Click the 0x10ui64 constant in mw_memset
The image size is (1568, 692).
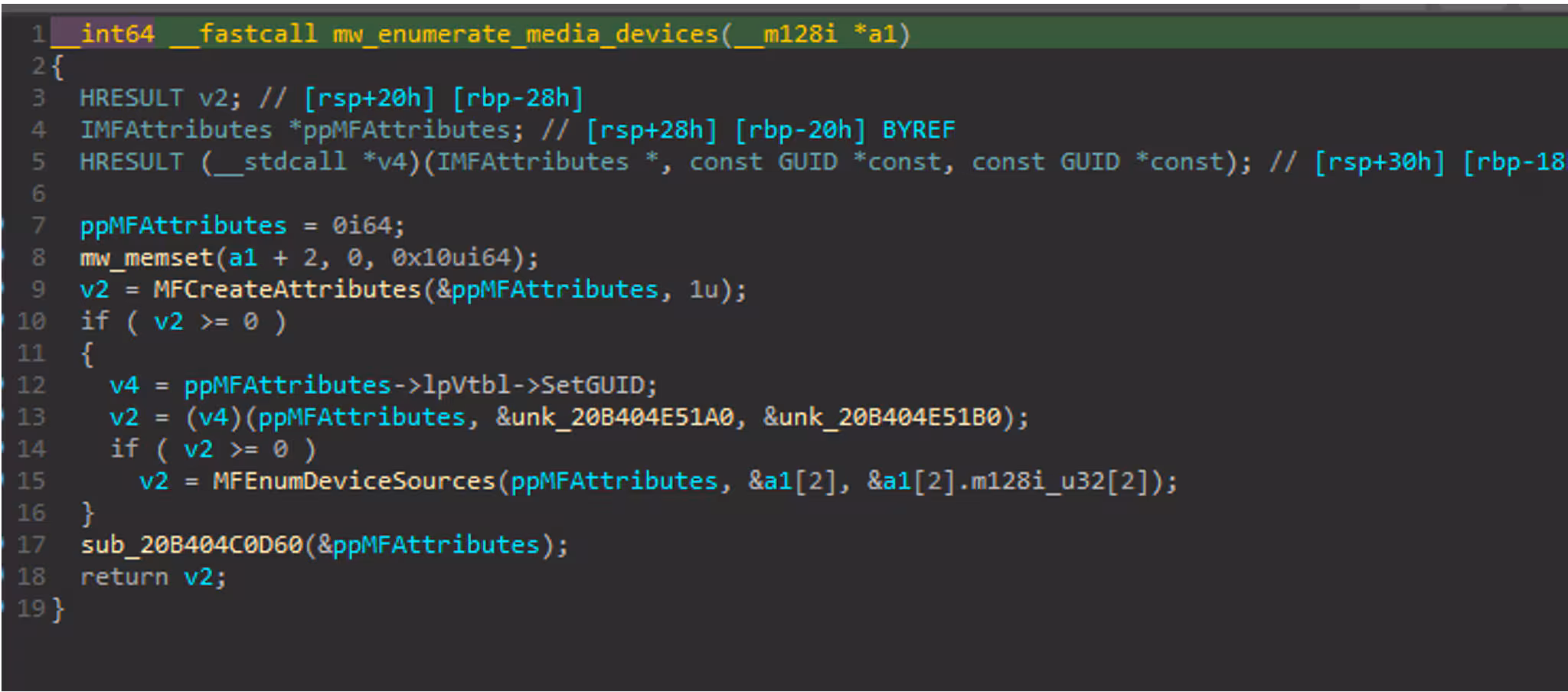click(450, 257)
